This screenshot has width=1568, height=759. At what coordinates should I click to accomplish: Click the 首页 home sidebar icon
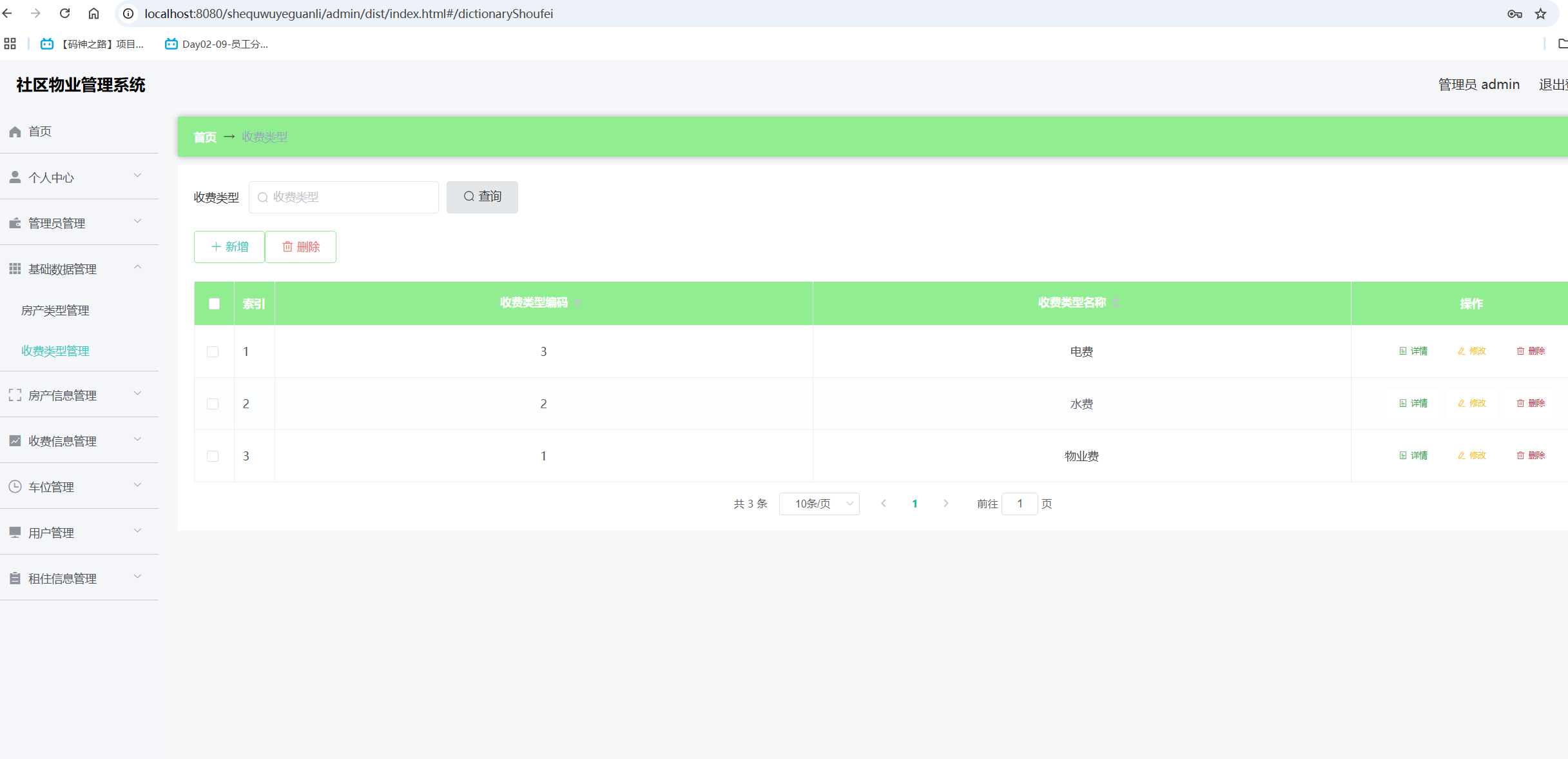(x=15, y=132)
